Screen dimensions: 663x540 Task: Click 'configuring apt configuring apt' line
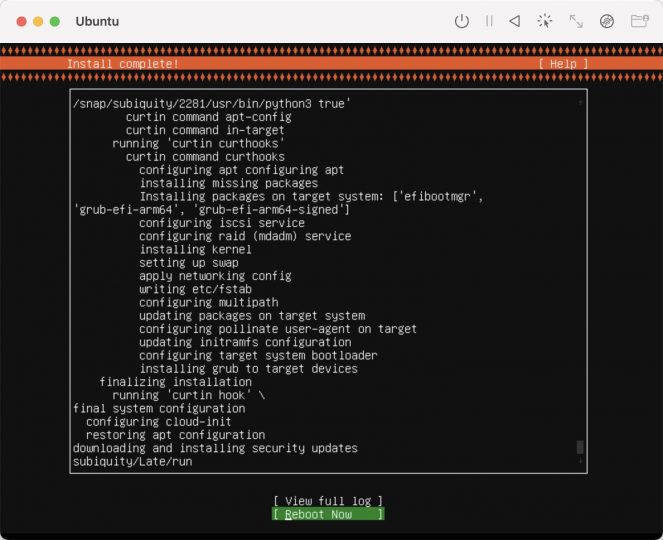241,170
